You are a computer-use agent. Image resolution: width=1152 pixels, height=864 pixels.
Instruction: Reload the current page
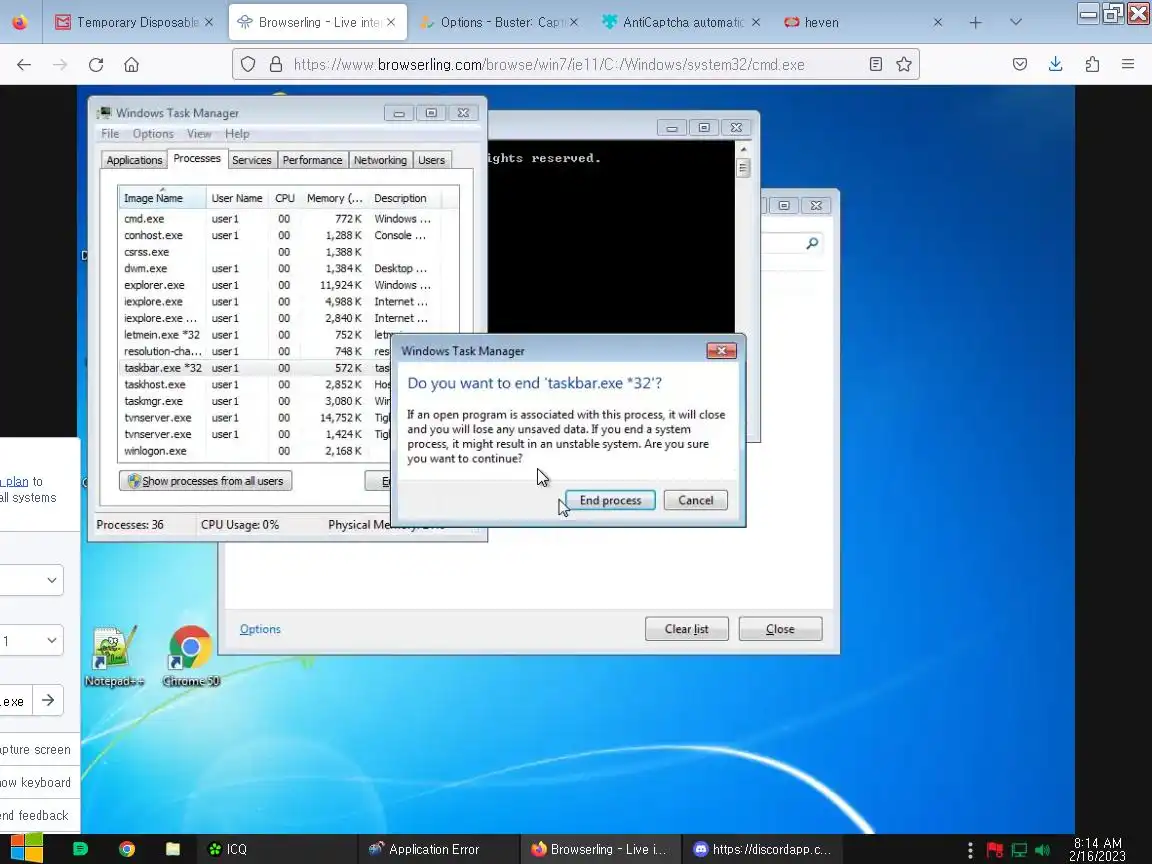pyautogui.click(x=96, y=65)
